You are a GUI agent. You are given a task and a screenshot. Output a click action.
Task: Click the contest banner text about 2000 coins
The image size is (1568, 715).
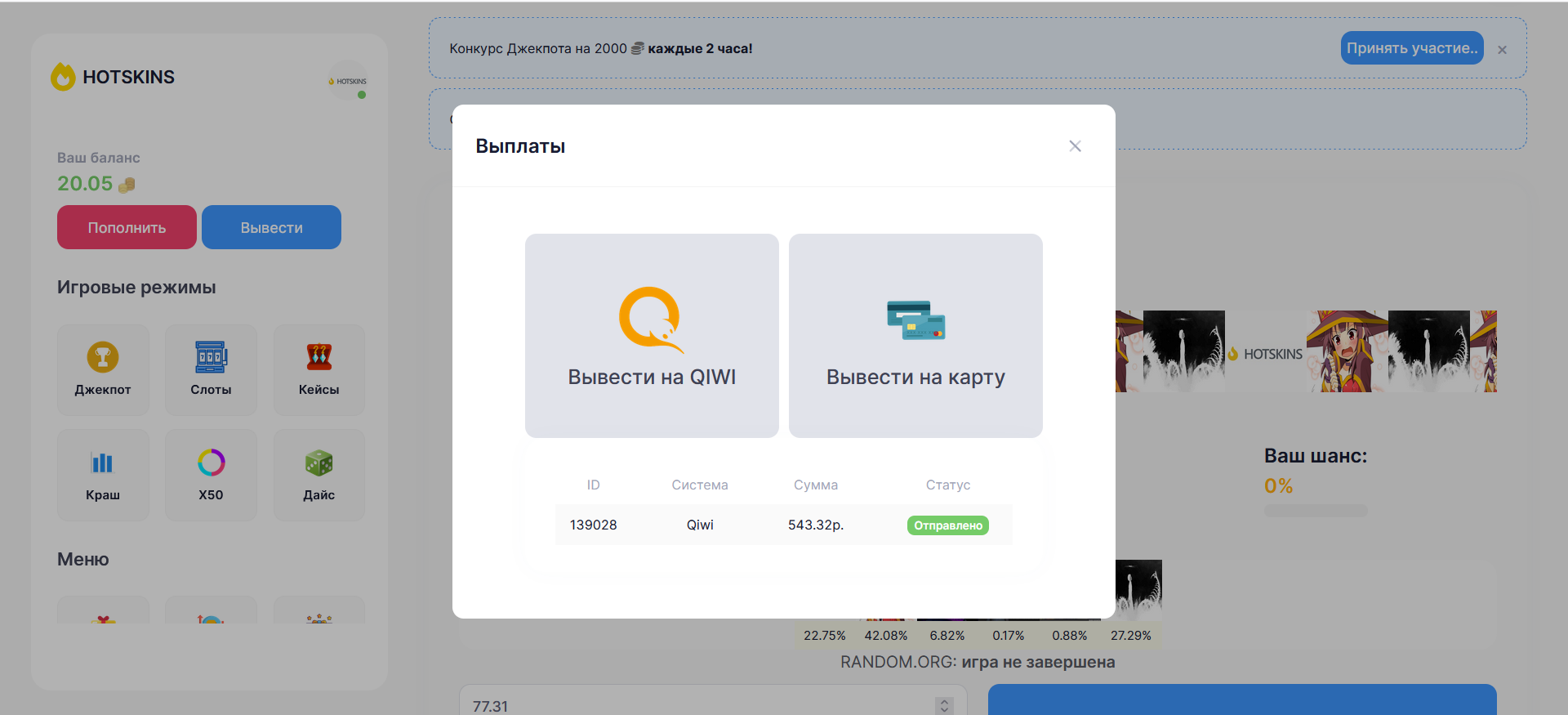[601, 48]
